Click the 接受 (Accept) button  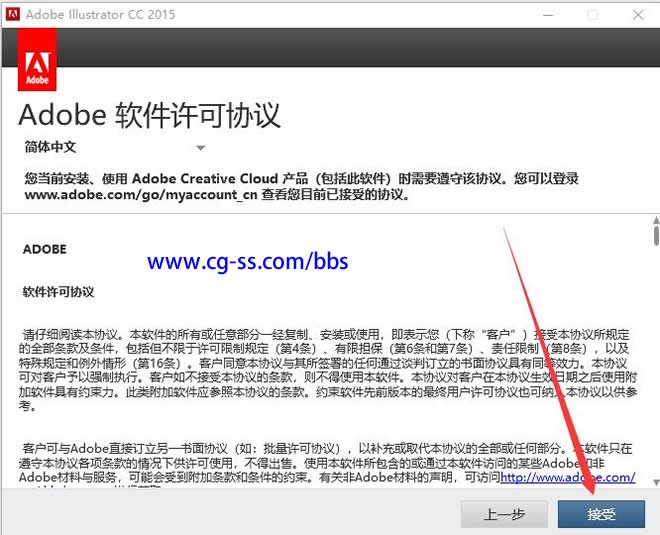[x=601, y=514]
